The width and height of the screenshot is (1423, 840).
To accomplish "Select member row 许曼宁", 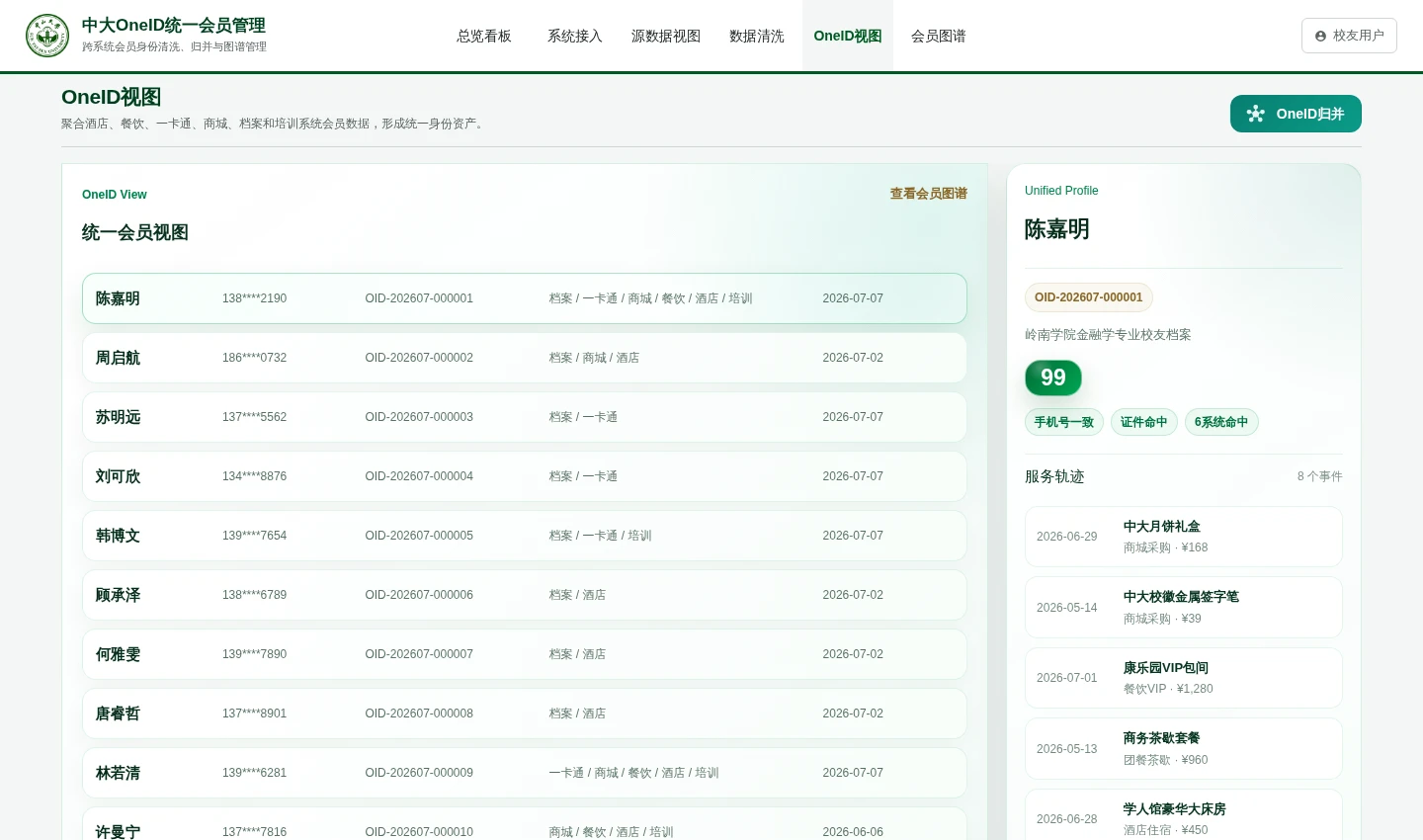I will tap(525, 824).
